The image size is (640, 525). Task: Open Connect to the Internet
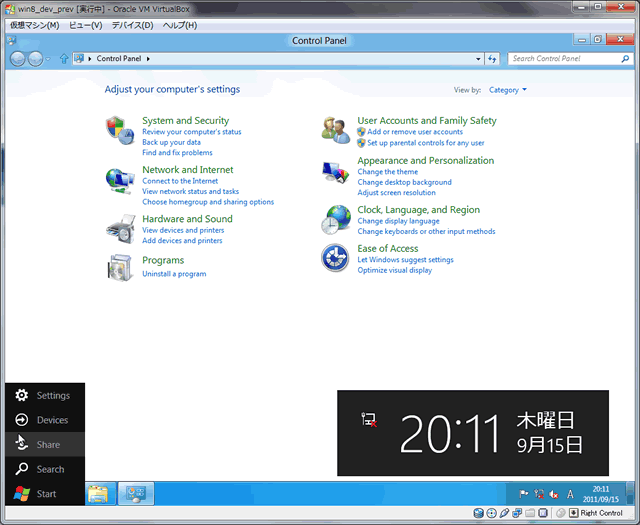coord(180,181)
